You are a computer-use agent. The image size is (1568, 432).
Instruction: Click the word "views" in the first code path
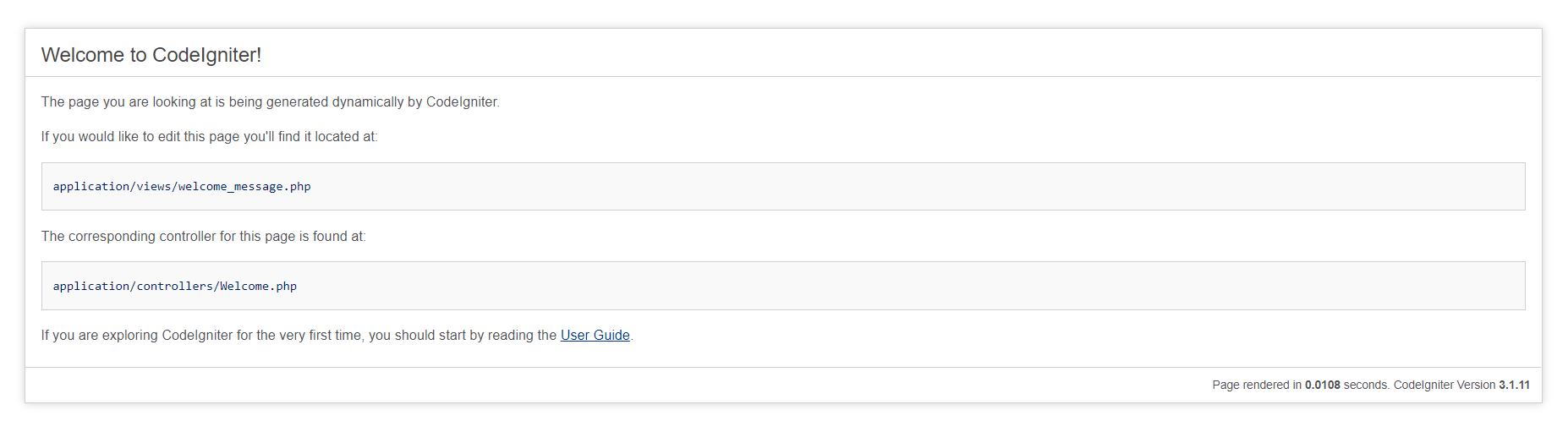pos(154,187)
